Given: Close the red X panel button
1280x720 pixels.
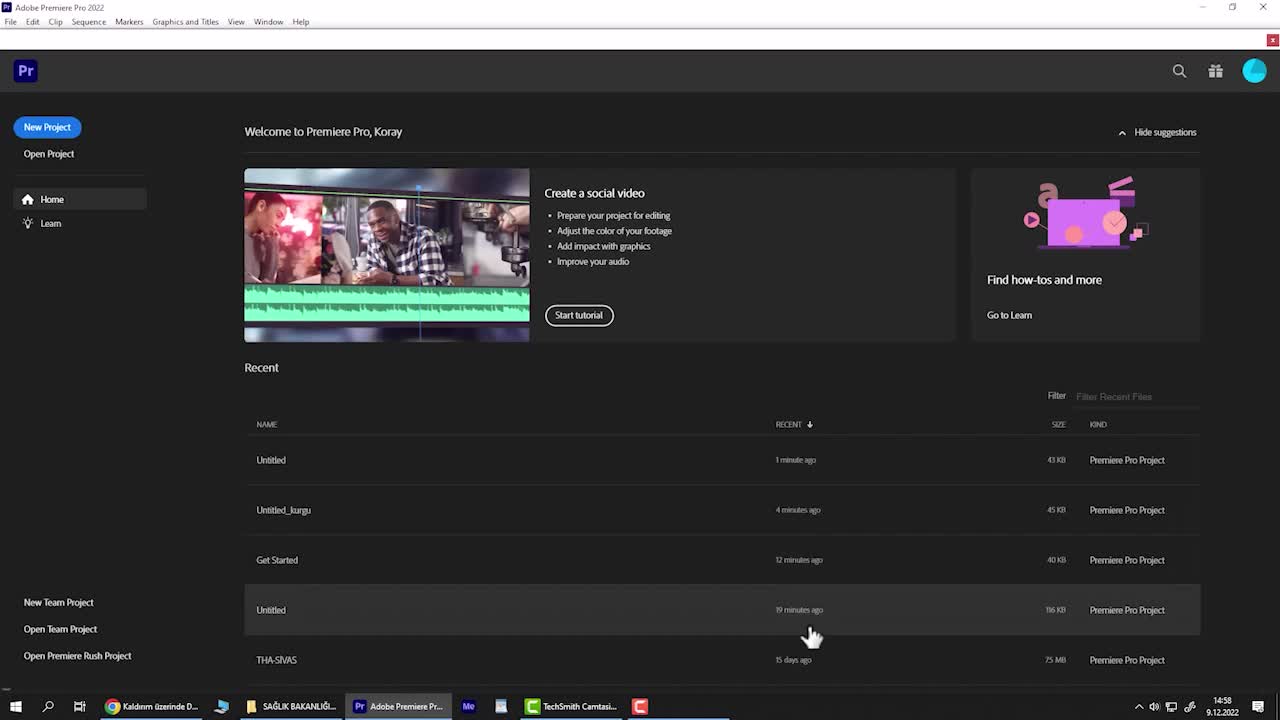Looking at the screenshot, I should click(x=1272, y=40).
